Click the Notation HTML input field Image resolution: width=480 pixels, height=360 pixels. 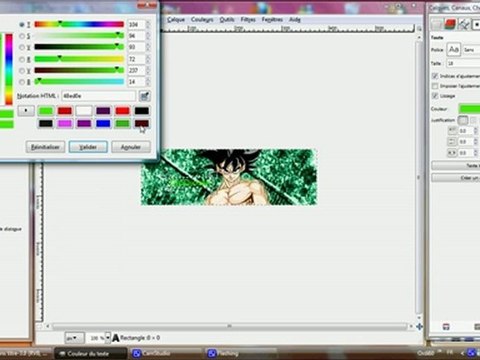tap(99, 96)
